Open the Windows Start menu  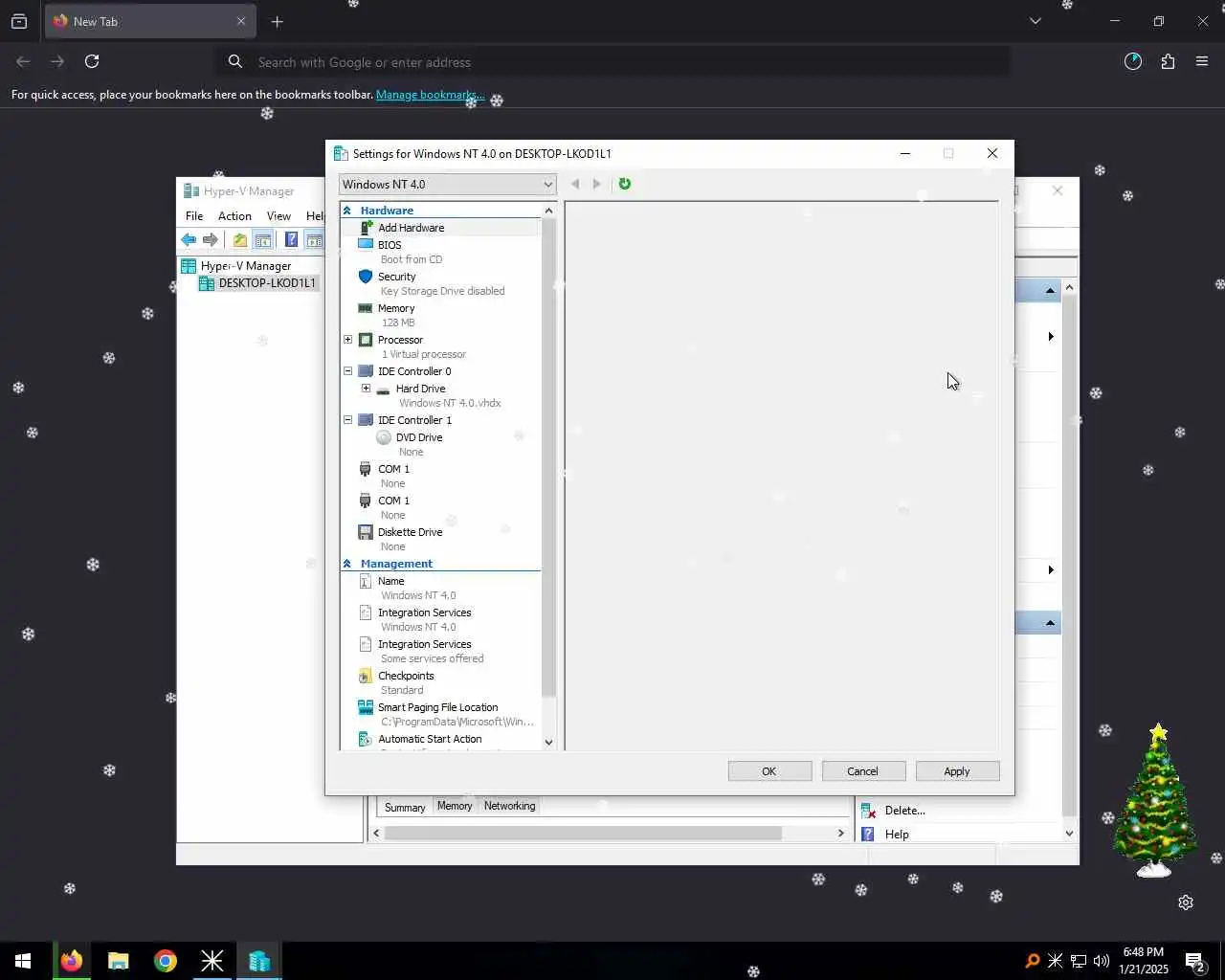tap(23, 961)
